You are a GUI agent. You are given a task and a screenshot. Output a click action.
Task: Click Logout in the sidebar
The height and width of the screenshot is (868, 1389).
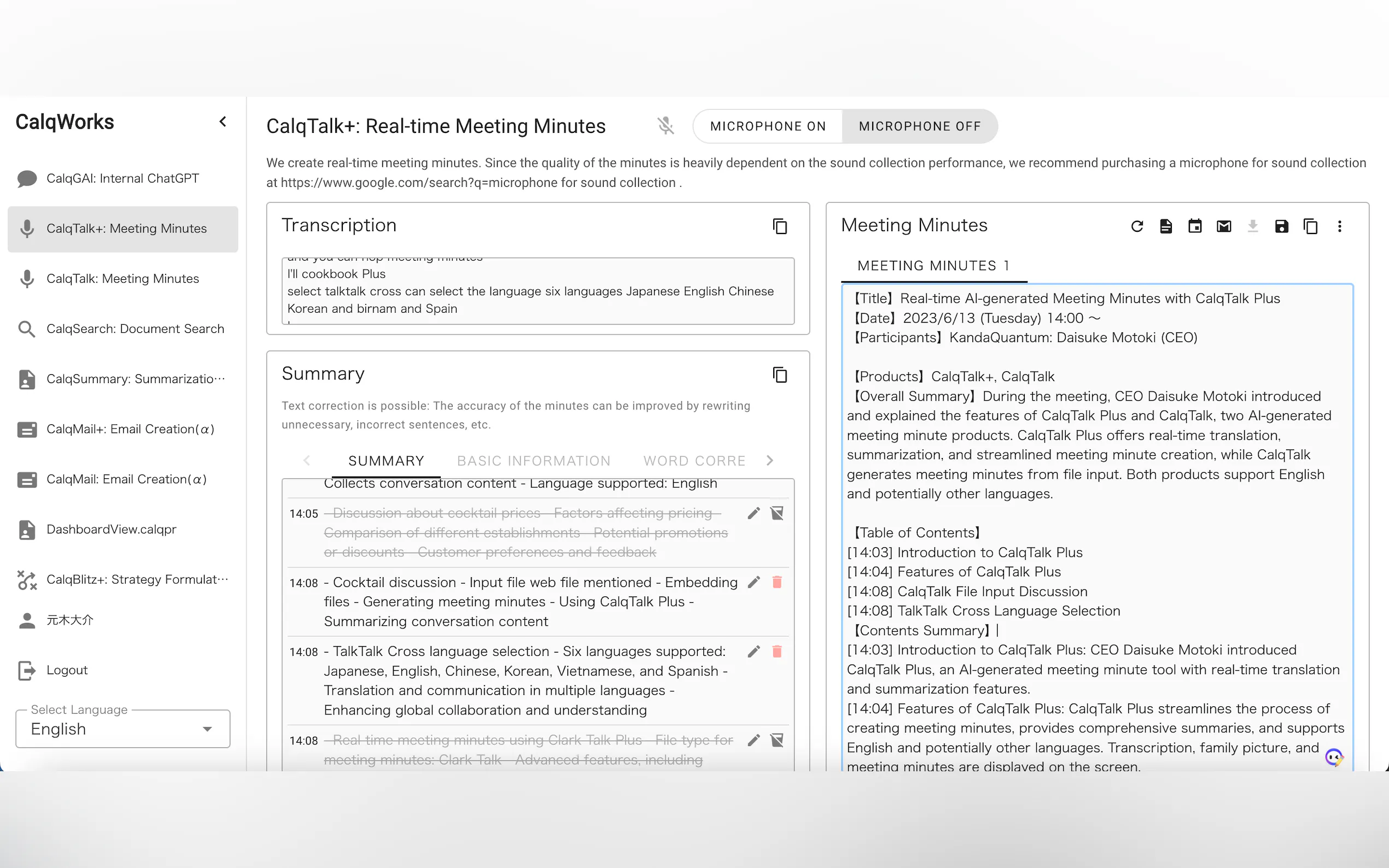click(67, 670)
